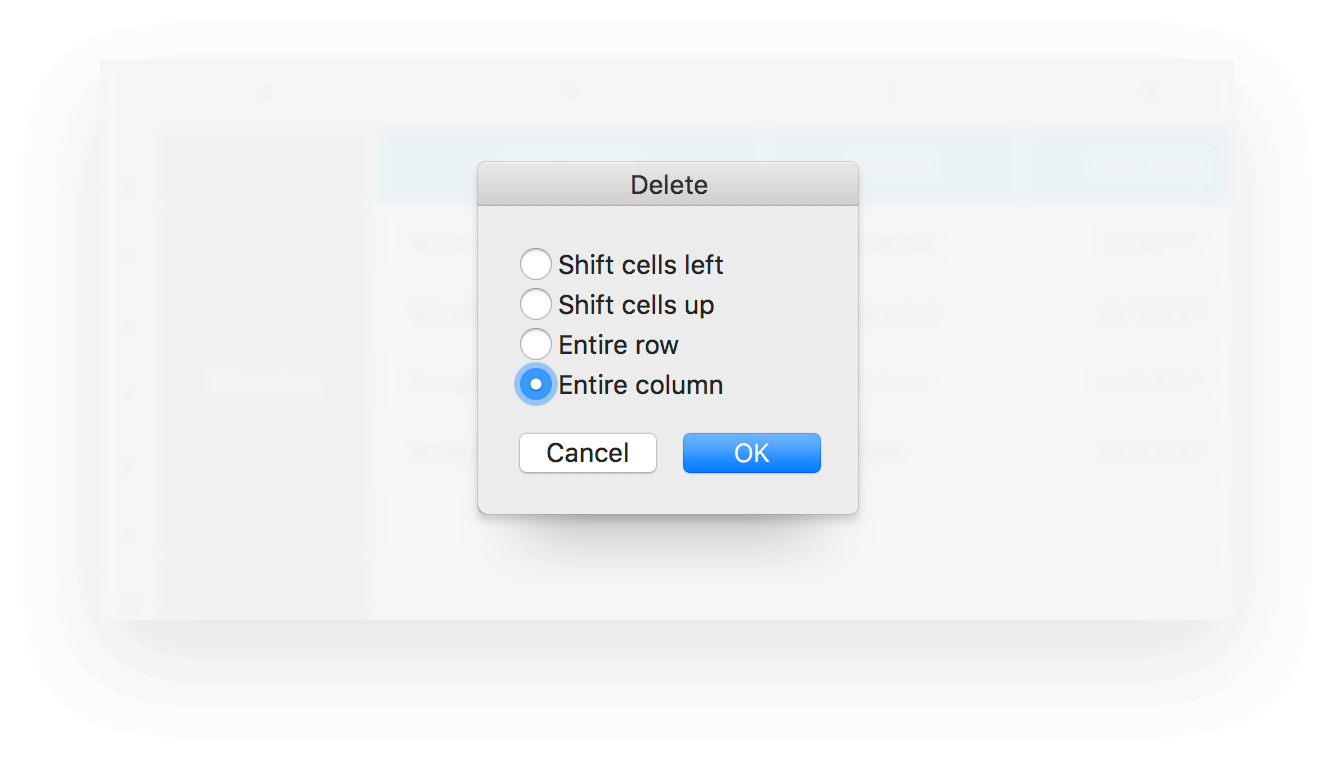Pick Entire row instead of Entire column
Screen dimensions: 1334x760
click(536, 344)
